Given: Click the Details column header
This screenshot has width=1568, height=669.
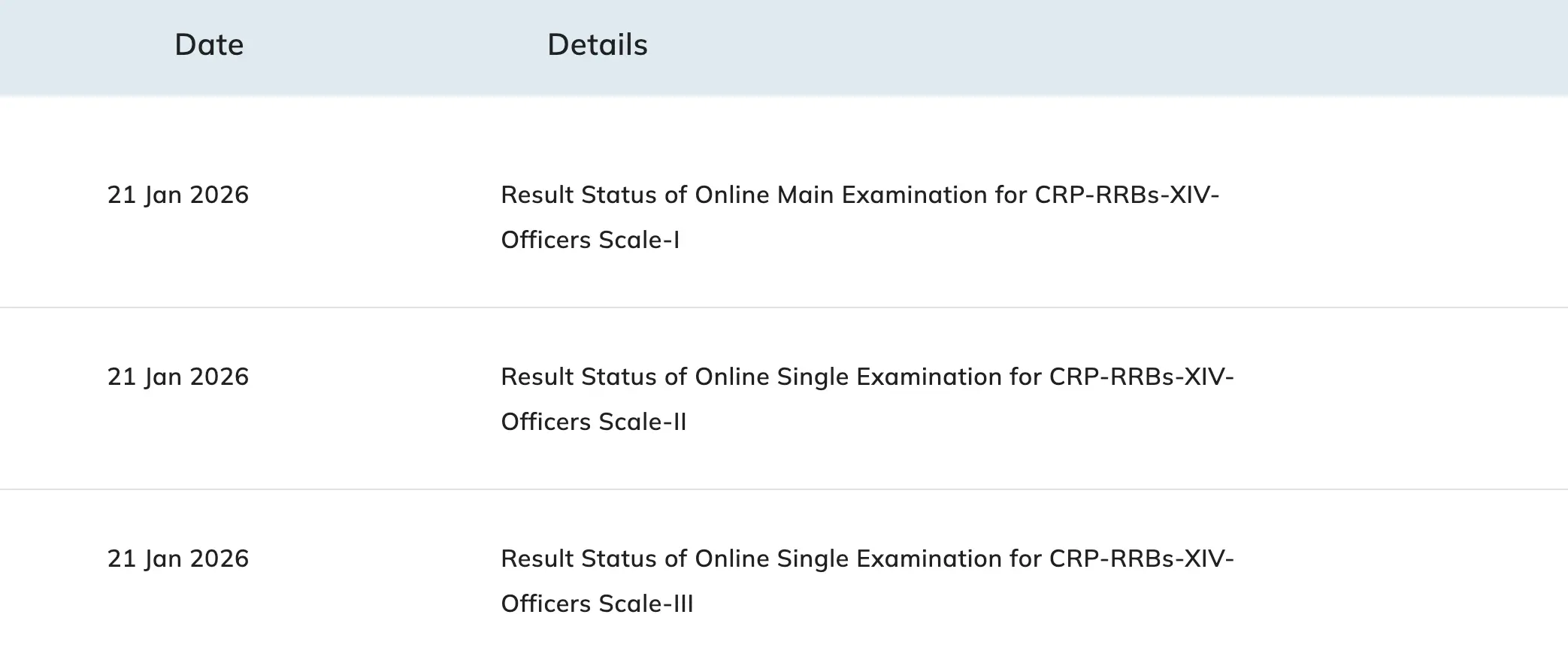Looking at the screenshot, I should pyautogui.click(x=597, y=45).
